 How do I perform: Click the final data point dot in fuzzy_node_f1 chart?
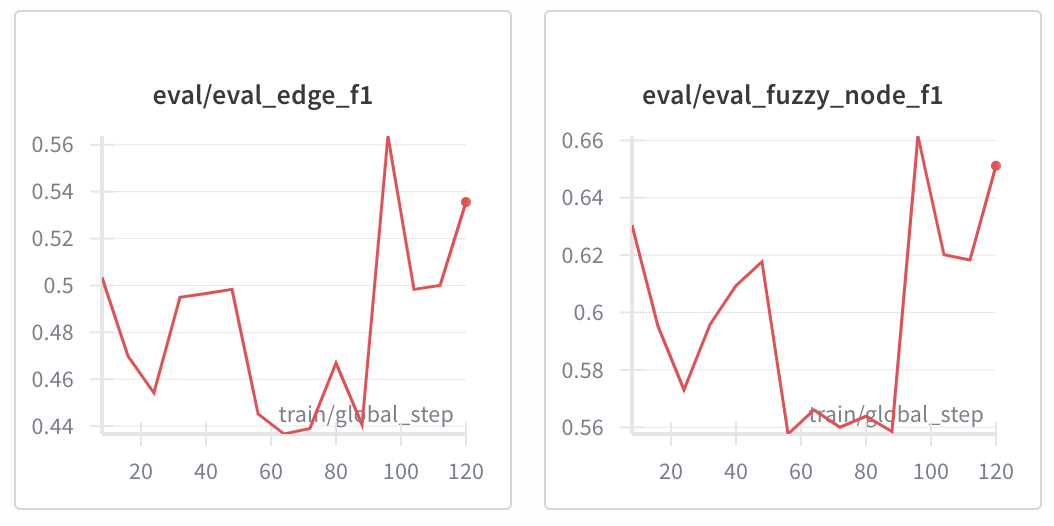(996, 166)
